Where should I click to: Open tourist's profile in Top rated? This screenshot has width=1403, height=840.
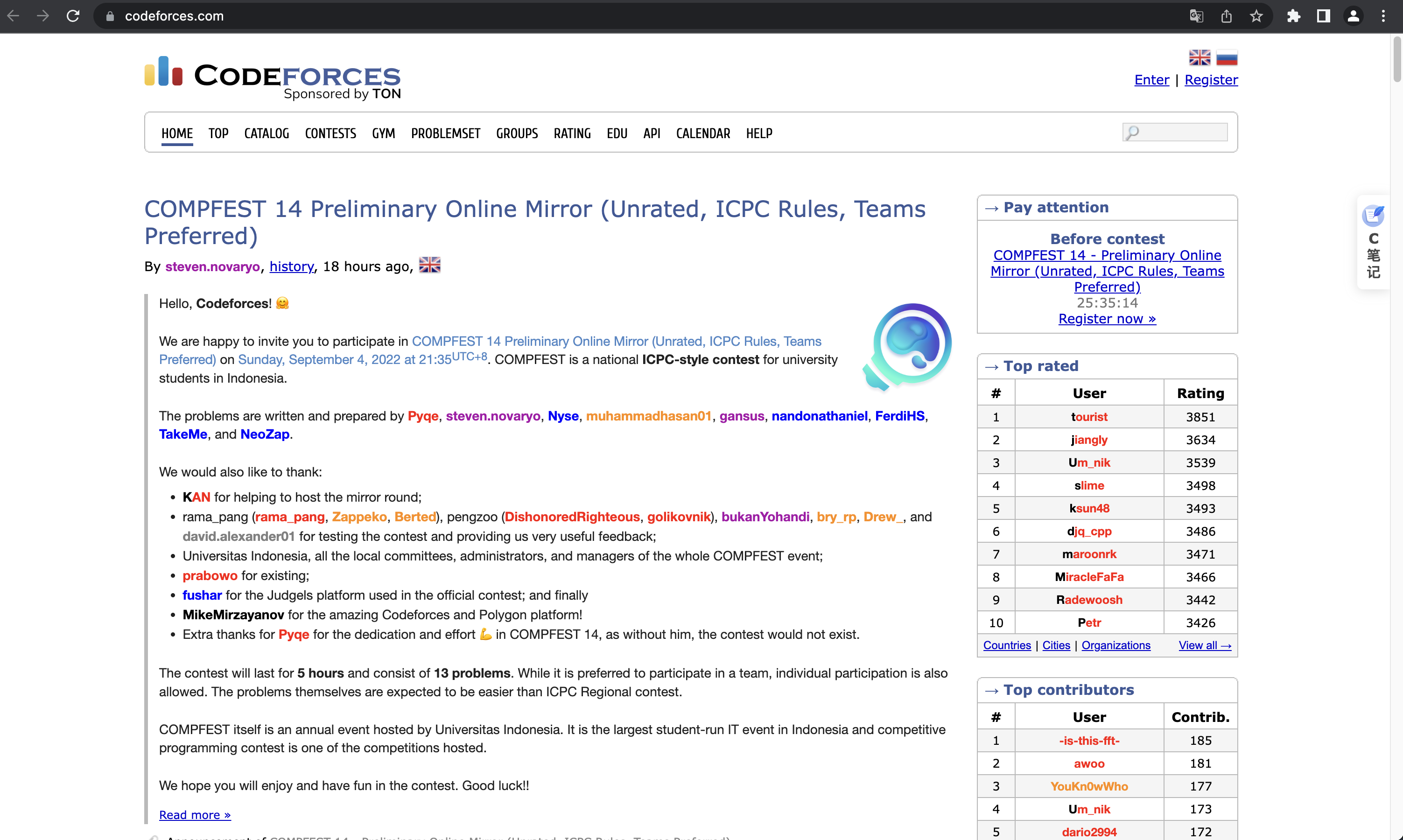click(x=1089, y=417)
